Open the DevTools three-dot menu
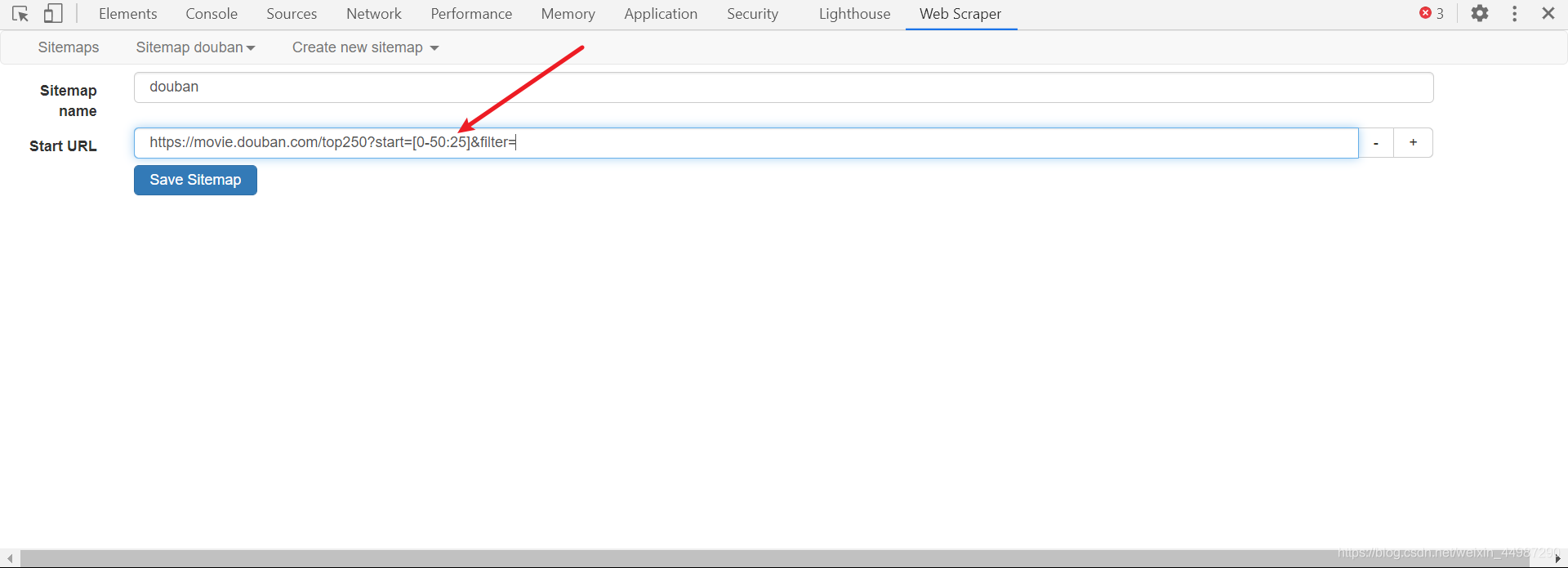The height and width of the screenshot is (568, 1568). pyautogui.click(x=1515, y=14)
